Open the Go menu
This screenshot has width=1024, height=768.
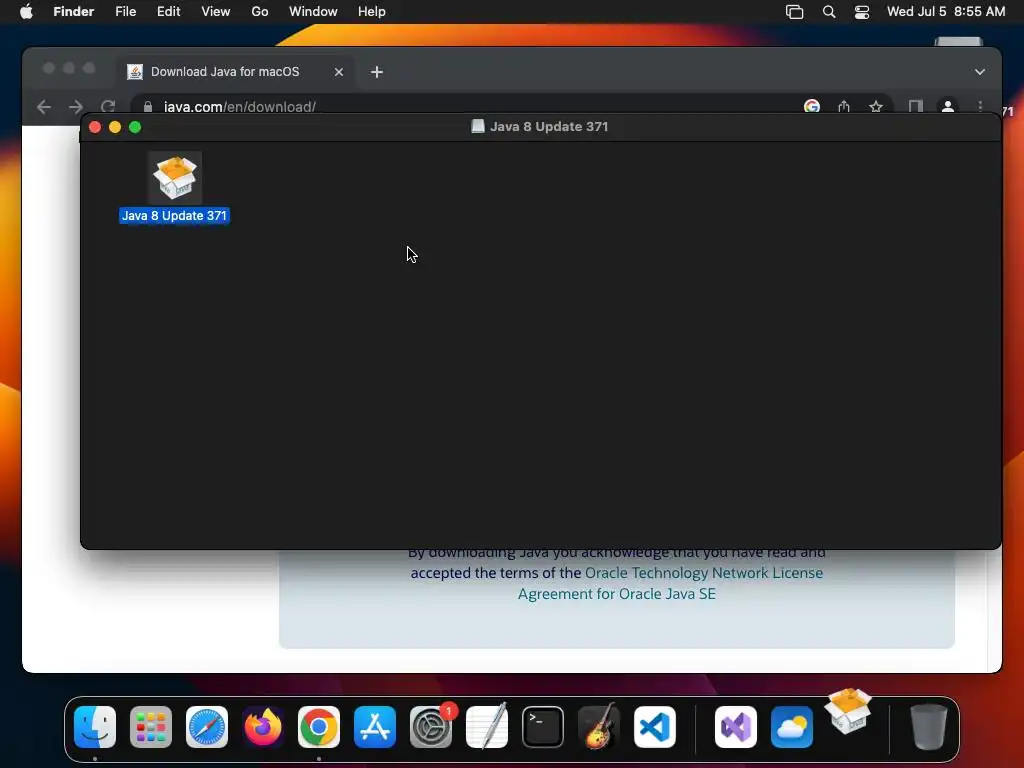pos(260,12)
